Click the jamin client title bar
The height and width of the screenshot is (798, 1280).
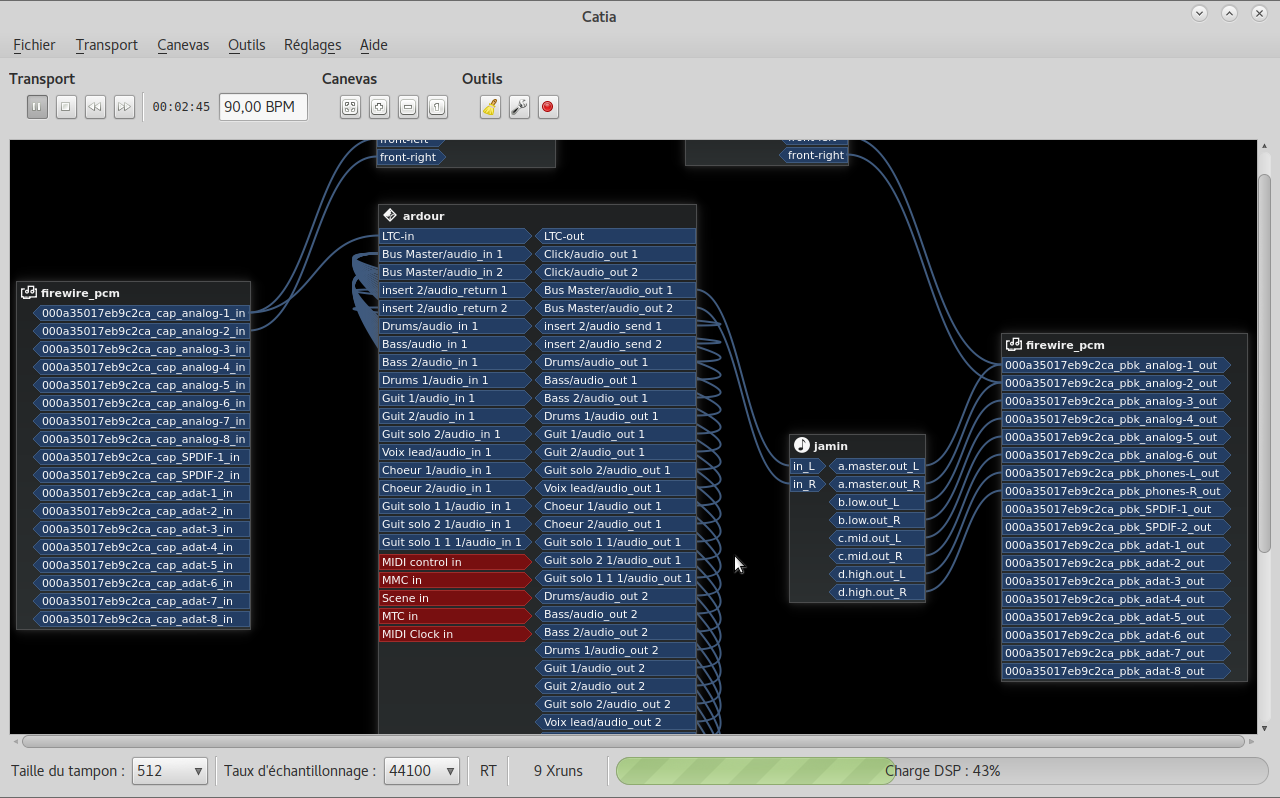[857, 445]
